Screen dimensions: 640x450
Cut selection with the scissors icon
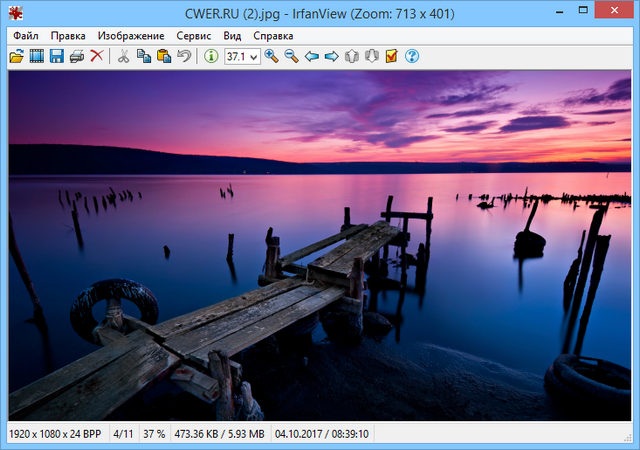point(123,56)
